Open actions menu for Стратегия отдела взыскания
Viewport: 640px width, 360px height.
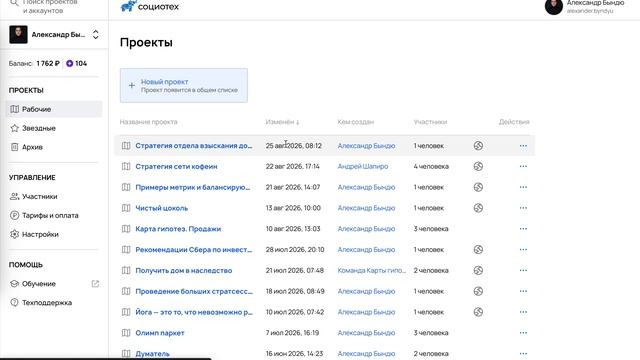[x=523, y=146]
